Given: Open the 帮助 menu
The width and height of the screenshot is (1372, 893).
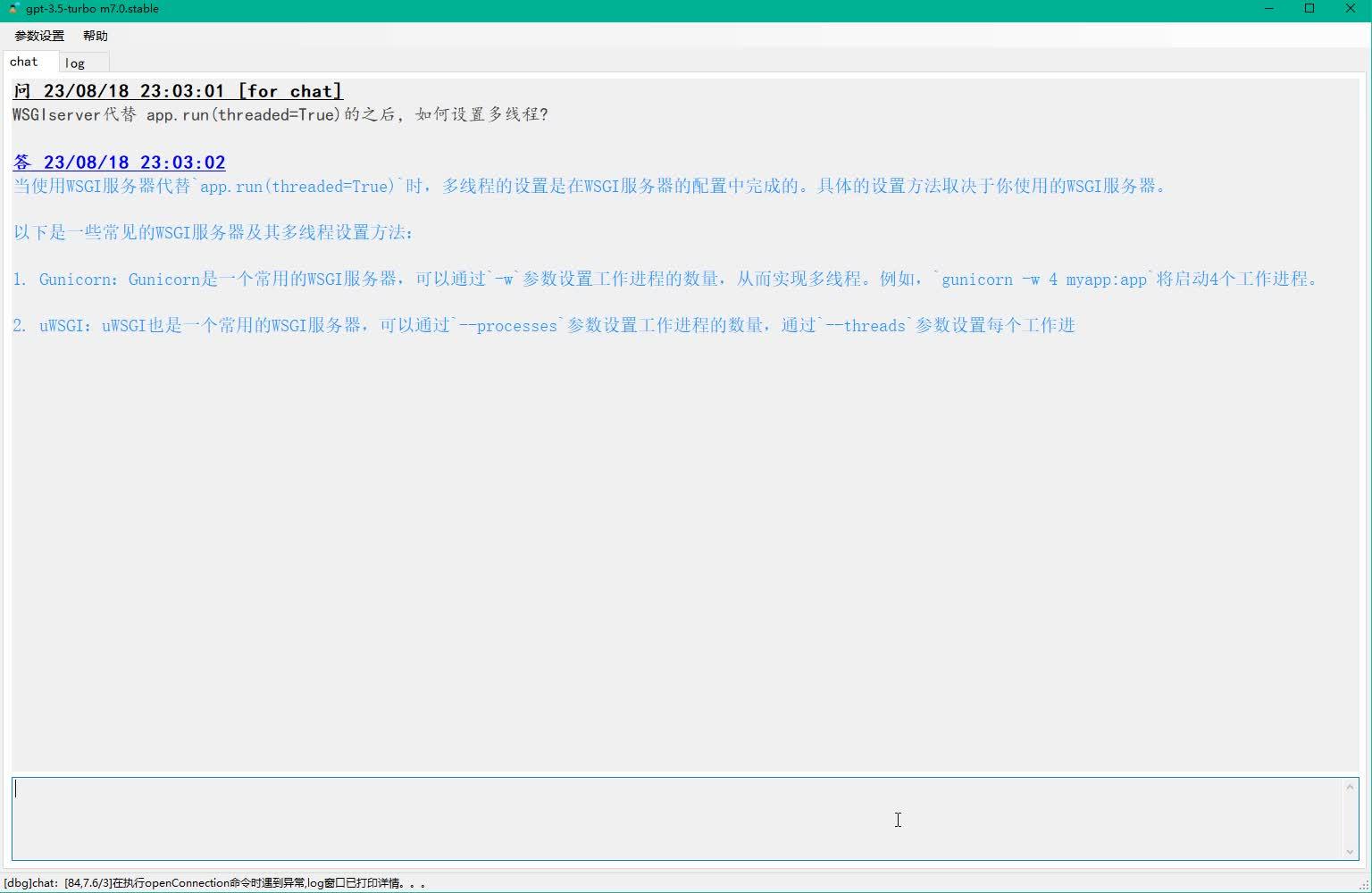Looking at the screenshot, I should point(96,36).
